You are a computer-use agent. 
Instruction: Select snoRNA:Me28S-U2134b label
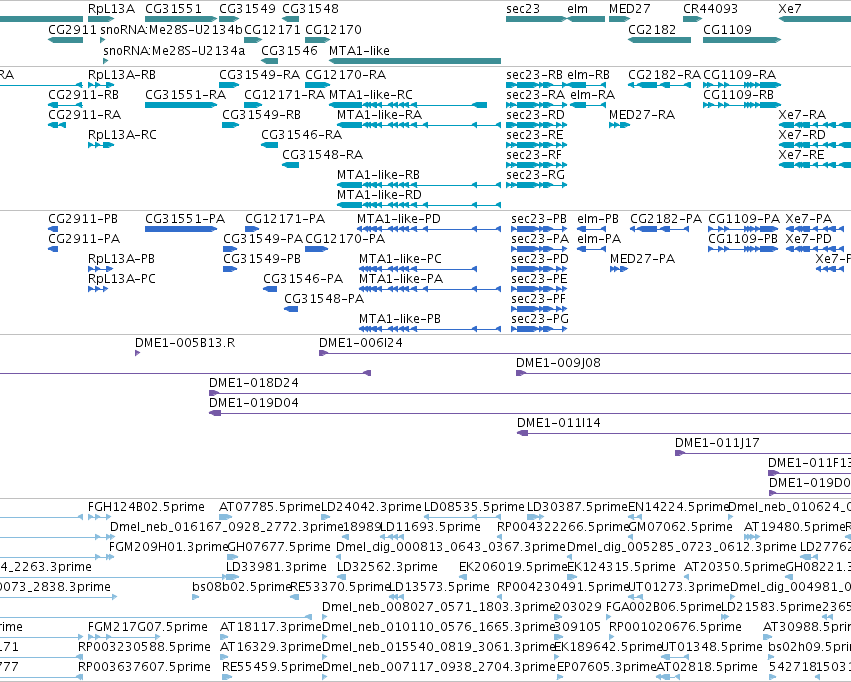pyautogui.click(x=172, y=29)
